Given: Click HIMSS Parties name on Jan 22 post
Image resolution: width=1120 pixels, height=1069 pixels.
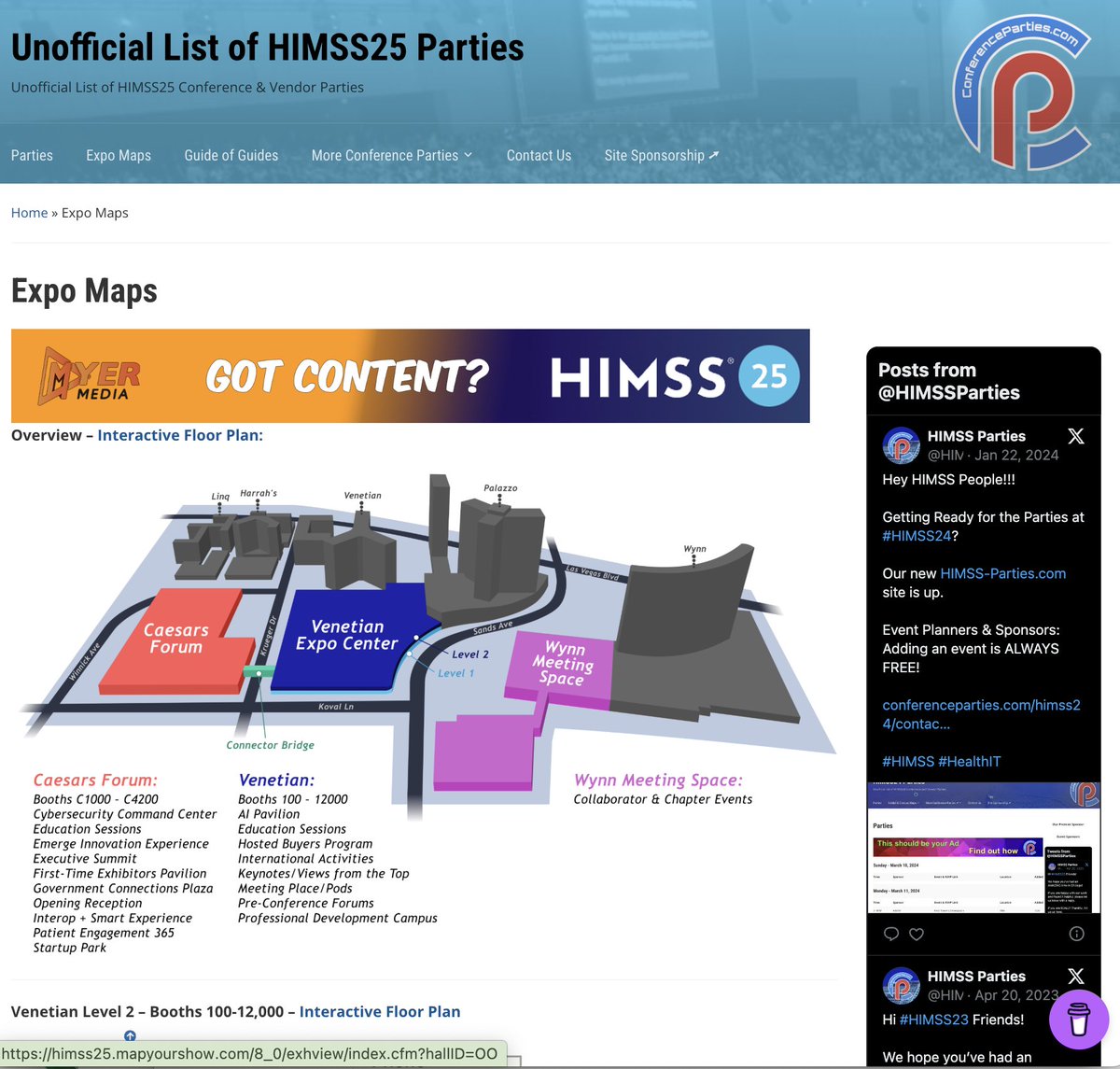Looking at the screenshot, I should 976,436.
